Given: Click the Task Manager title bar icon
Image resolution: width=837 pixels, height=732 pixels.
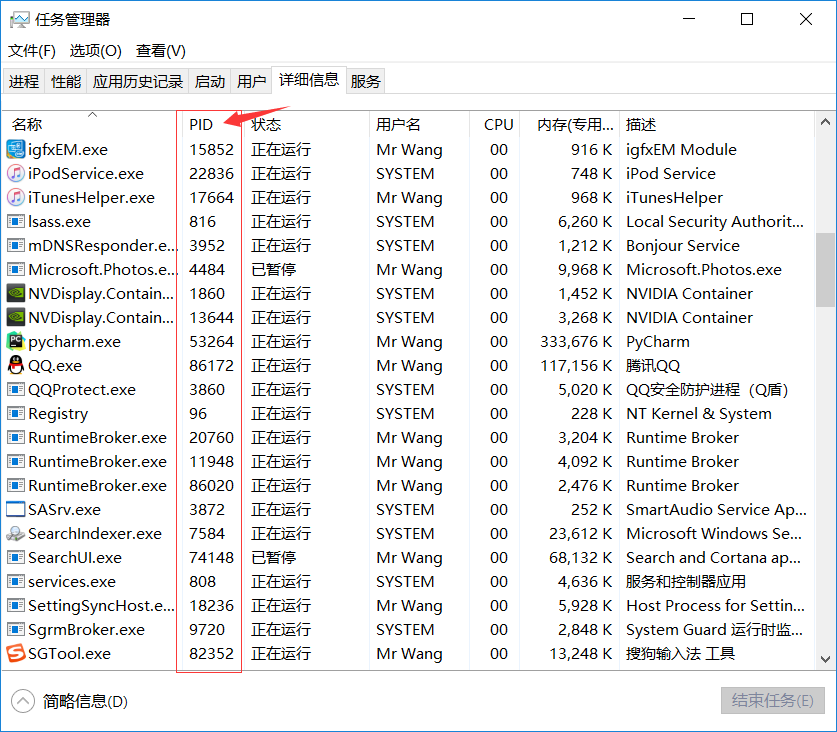Looking at the screenshot, I should coord(18,18).
